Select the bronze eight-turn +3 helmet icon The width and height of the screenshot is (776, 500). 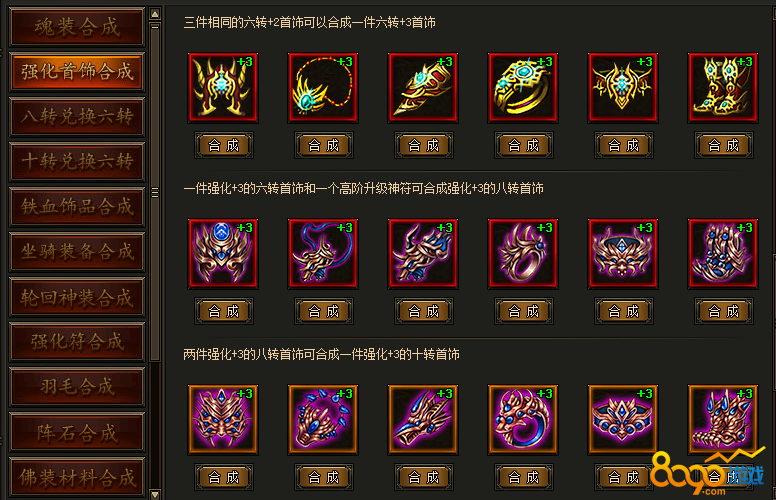(x=223, y=253)
